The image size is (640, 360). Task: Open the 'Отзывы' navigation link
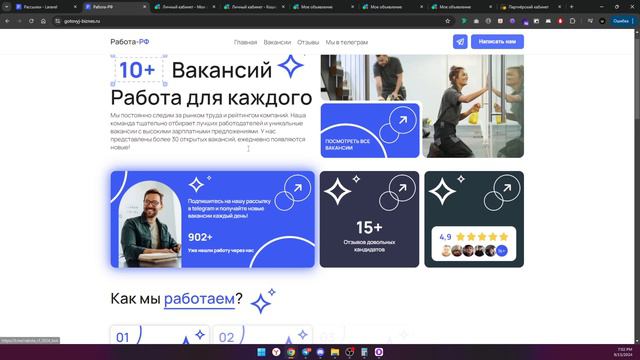pyautogui.click(x=308, y=42)
